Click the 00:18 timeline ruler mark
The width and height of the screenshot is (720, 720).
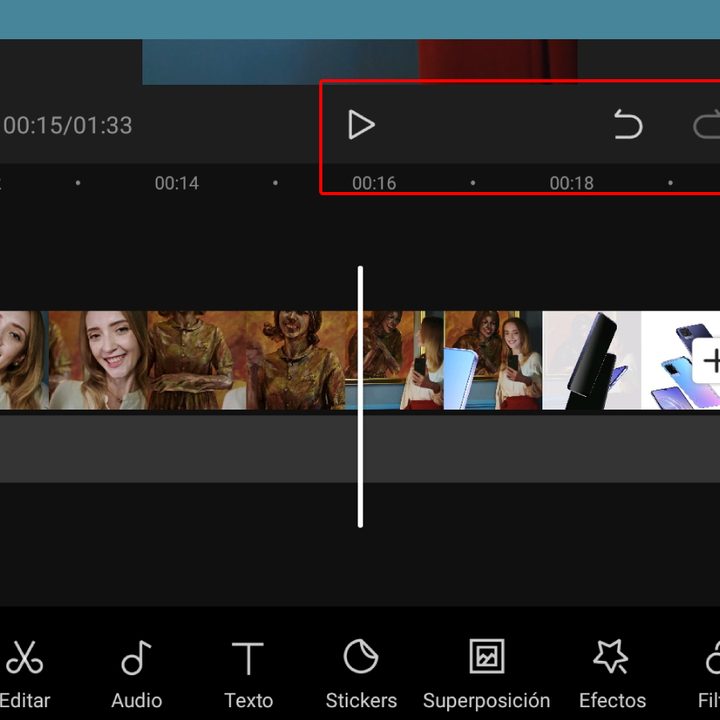click(x=571, y=183)
